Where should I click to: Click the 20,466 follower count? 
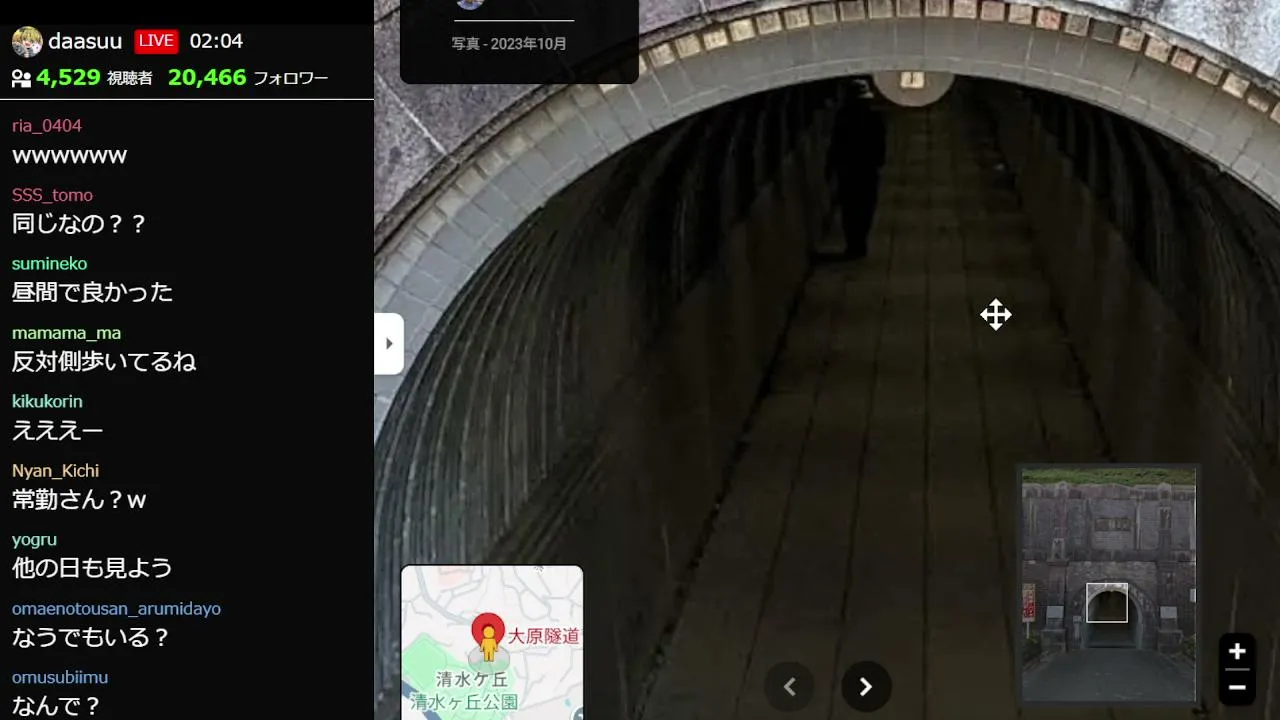pyautogui.click(x=207, y=77)
